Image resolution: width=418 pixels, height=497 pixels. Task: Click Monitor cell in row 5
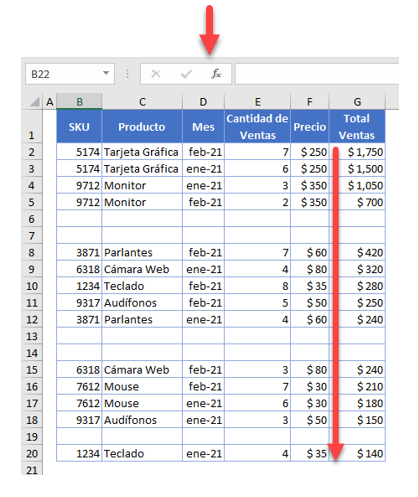[x=142, y=202]
